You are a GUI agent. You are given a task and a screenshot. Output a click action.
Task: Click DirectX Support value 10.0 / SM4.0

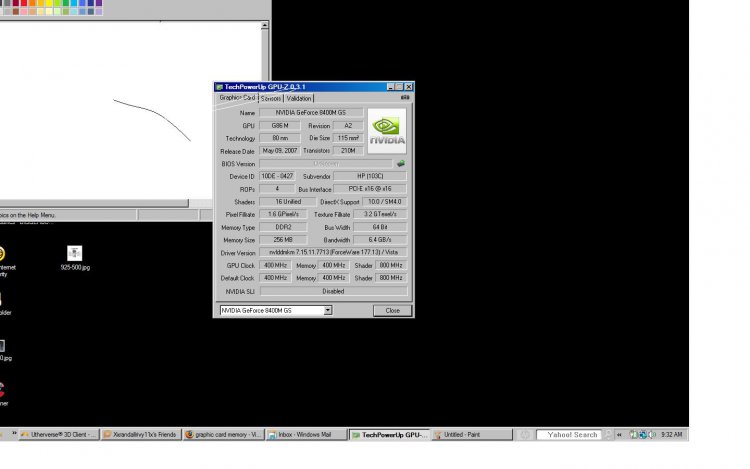pos(385,202)
